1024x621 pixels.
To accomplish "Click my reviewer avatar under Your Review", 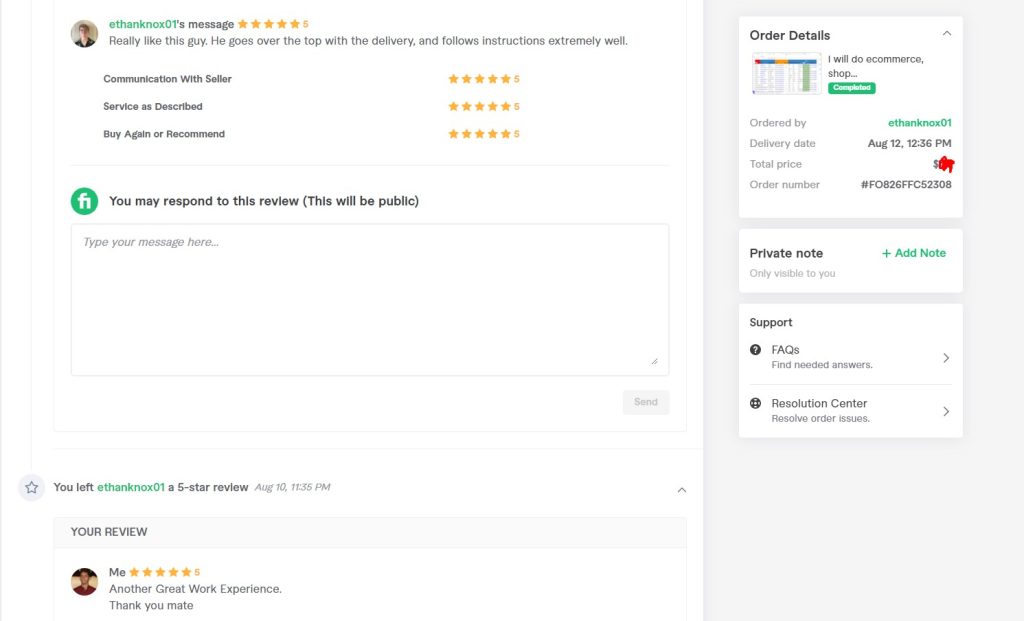I will point(84,581).
